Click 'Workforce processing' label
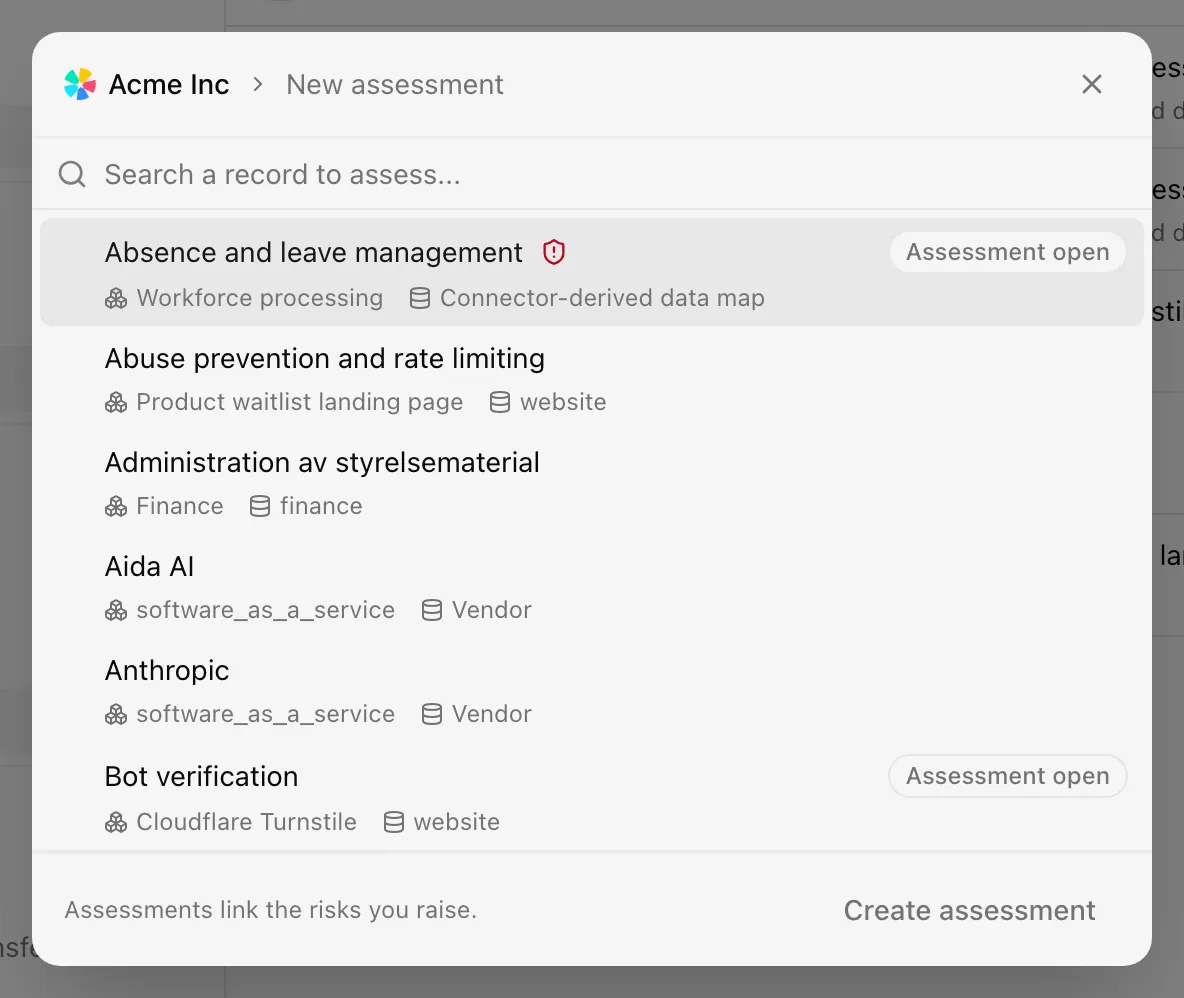The image size is (1184, 998). point(260,298)
